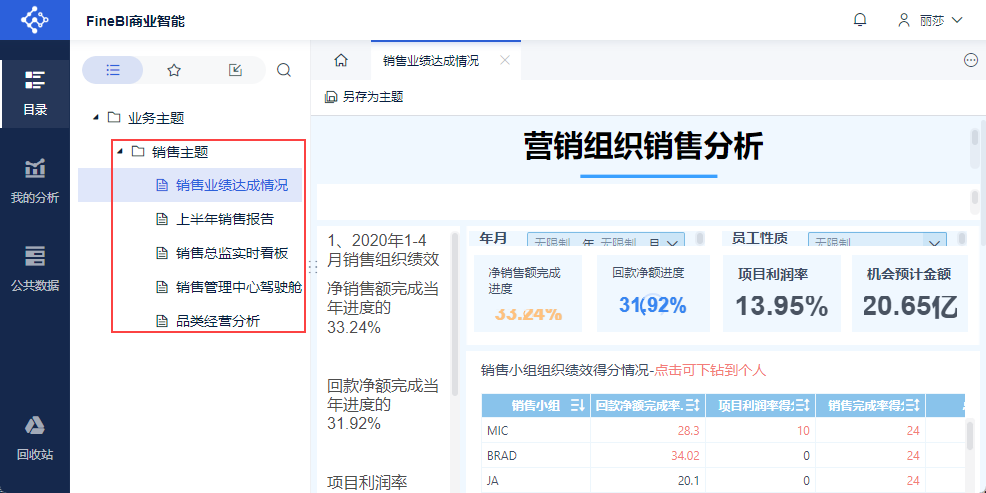Open the more options ellipsis icon
Image resolution: width=986 pixels, height=493 pixels.
pos(971,60)
